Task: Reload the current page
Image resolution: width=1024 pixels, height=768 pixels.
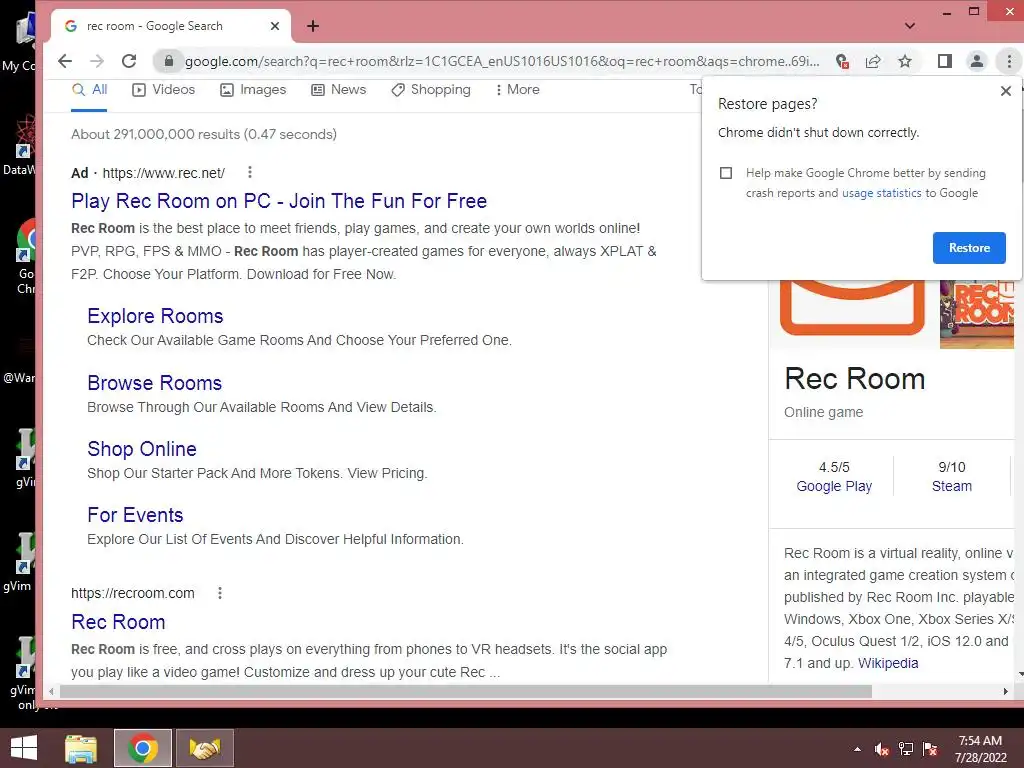Action: click(129, 61)
